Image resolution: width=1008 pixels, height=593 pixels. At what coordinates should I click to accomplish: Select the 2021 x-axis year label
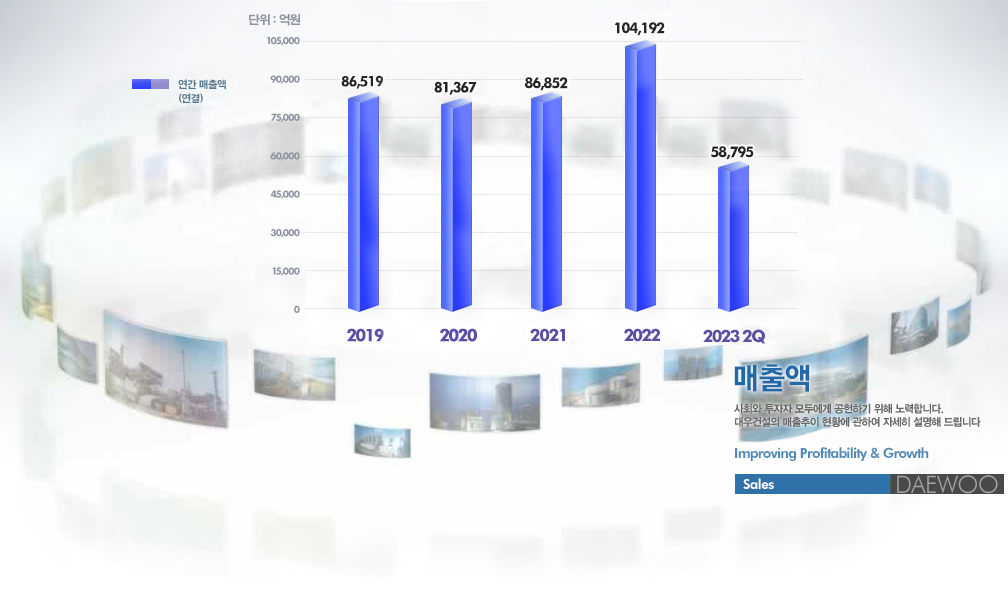[548, 335]
